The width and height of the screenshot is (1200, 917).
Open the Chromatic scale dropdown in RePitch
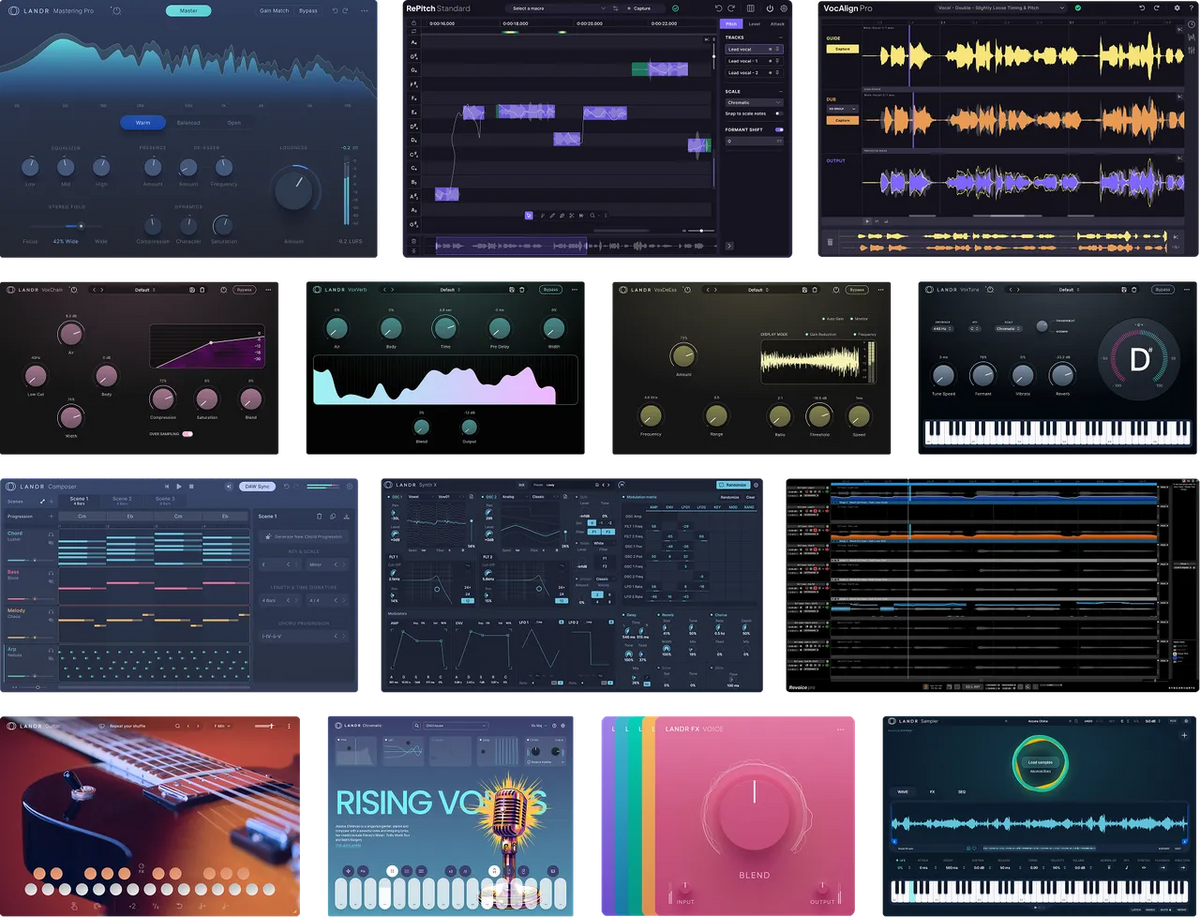(x=753, y=103)
